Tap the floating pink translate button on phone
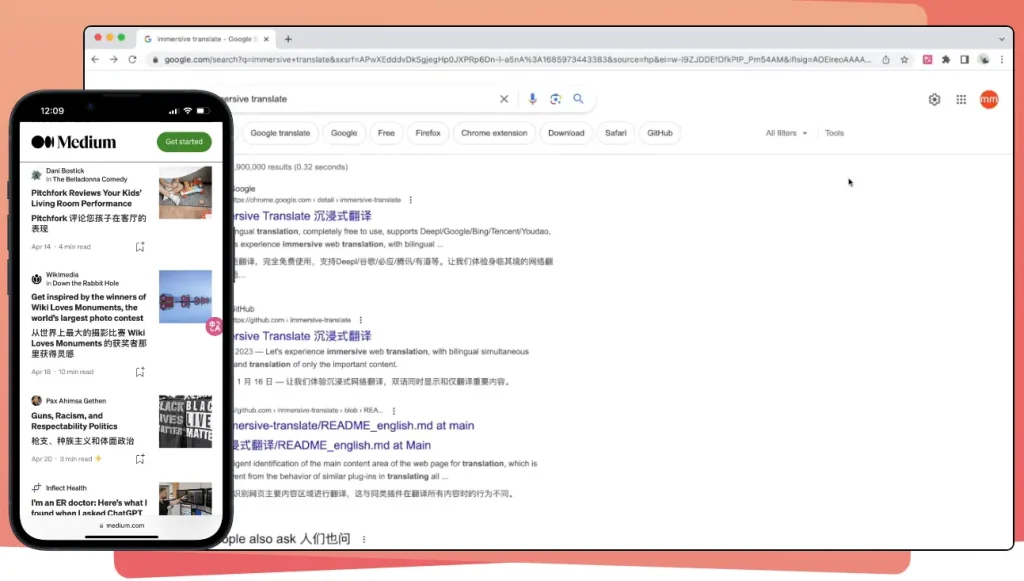1024x581 pixels. [x=214, y=326]
